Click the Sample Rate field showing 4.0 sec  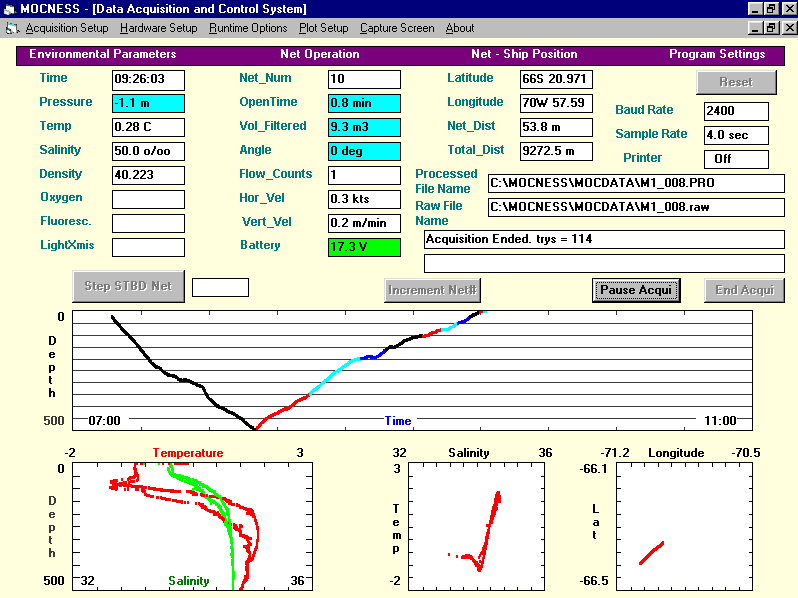736,135
